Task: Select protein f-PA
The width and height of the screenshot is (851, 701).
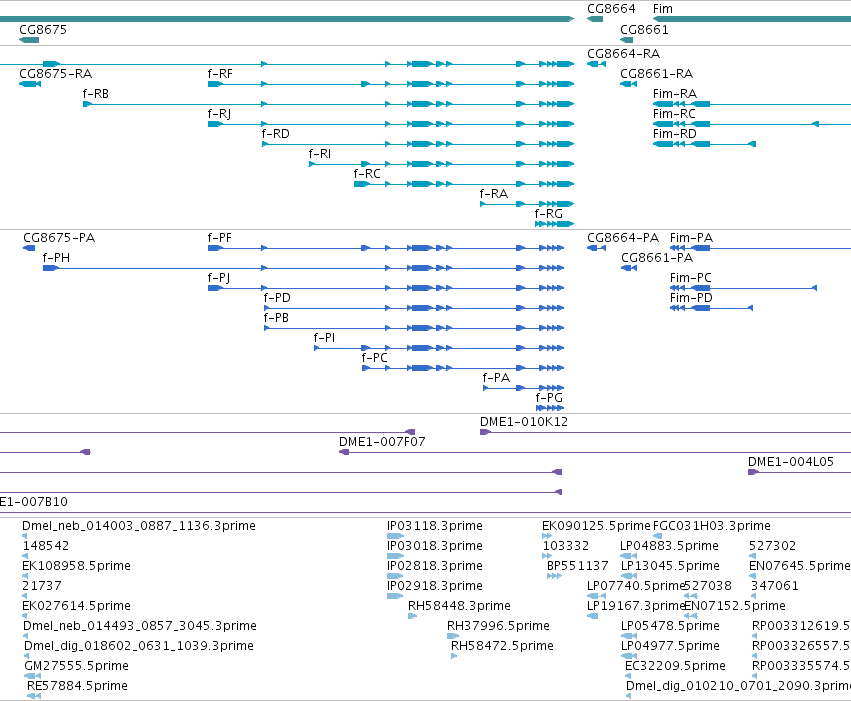Action: (496, 378)
